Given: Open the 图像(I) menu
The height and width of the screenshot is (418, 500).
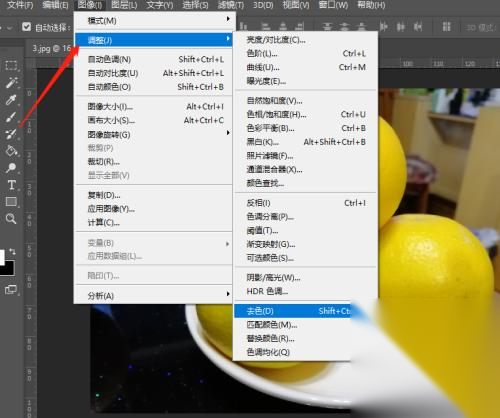Looking at the screenshot, I should tap(90, 5).
